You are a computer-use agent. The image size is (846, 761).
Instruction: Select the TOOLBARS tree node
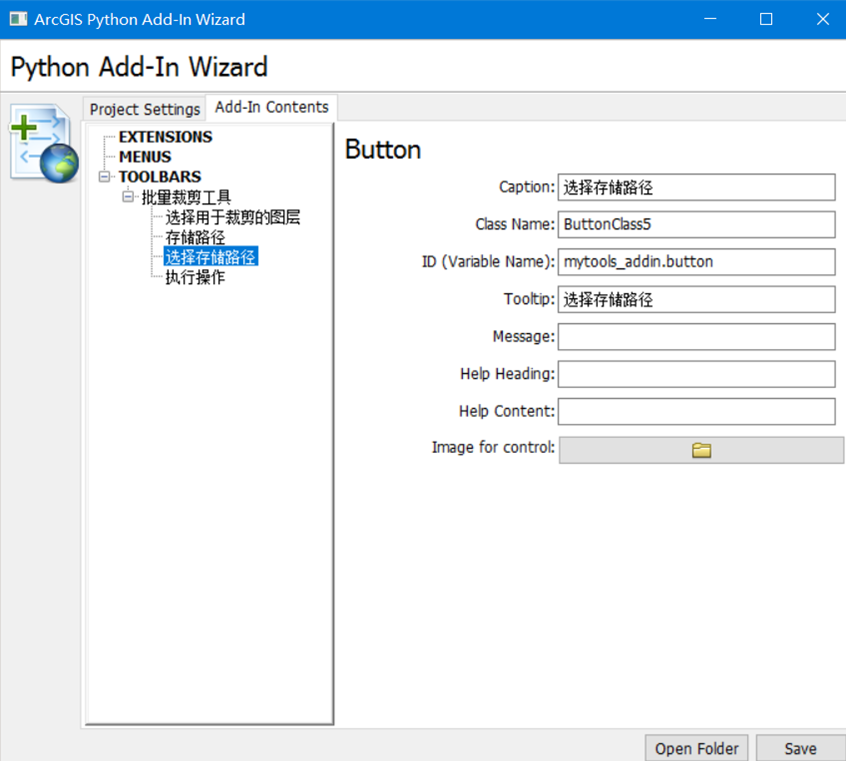[x=160, y=176]
